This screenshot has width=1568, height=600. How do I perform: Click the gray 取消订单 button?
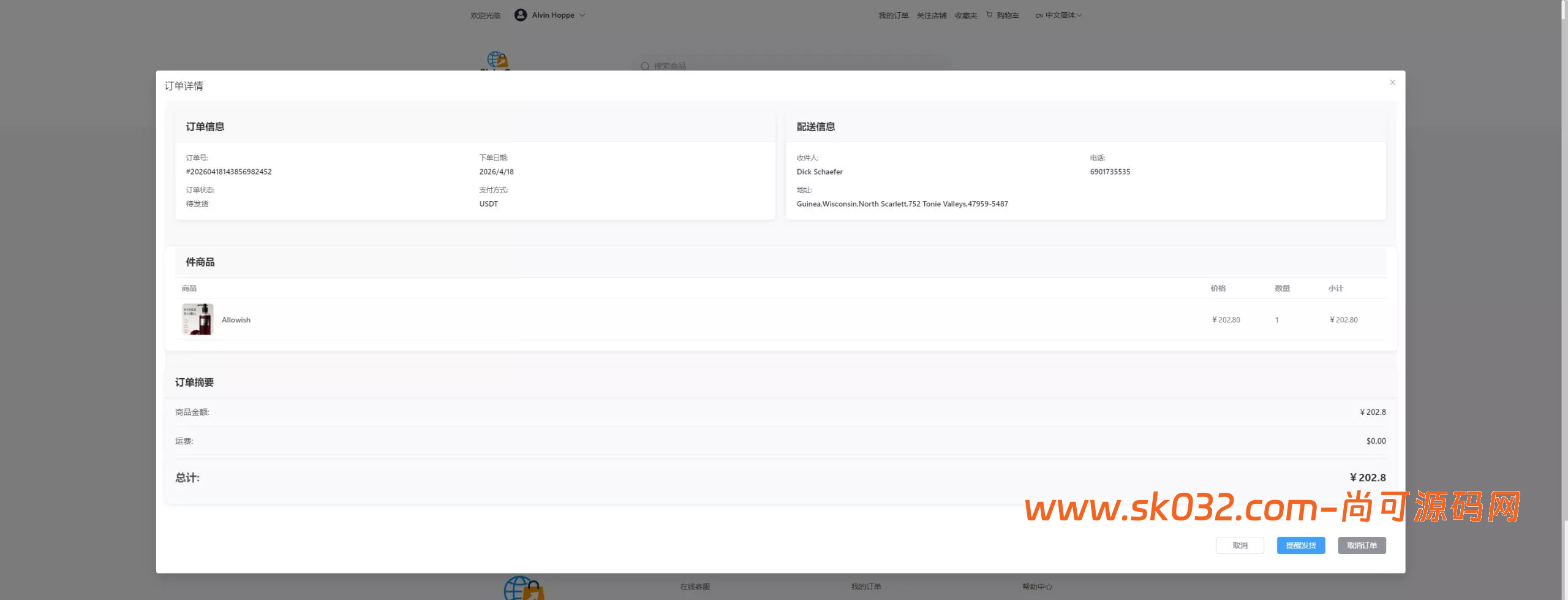1362,545
